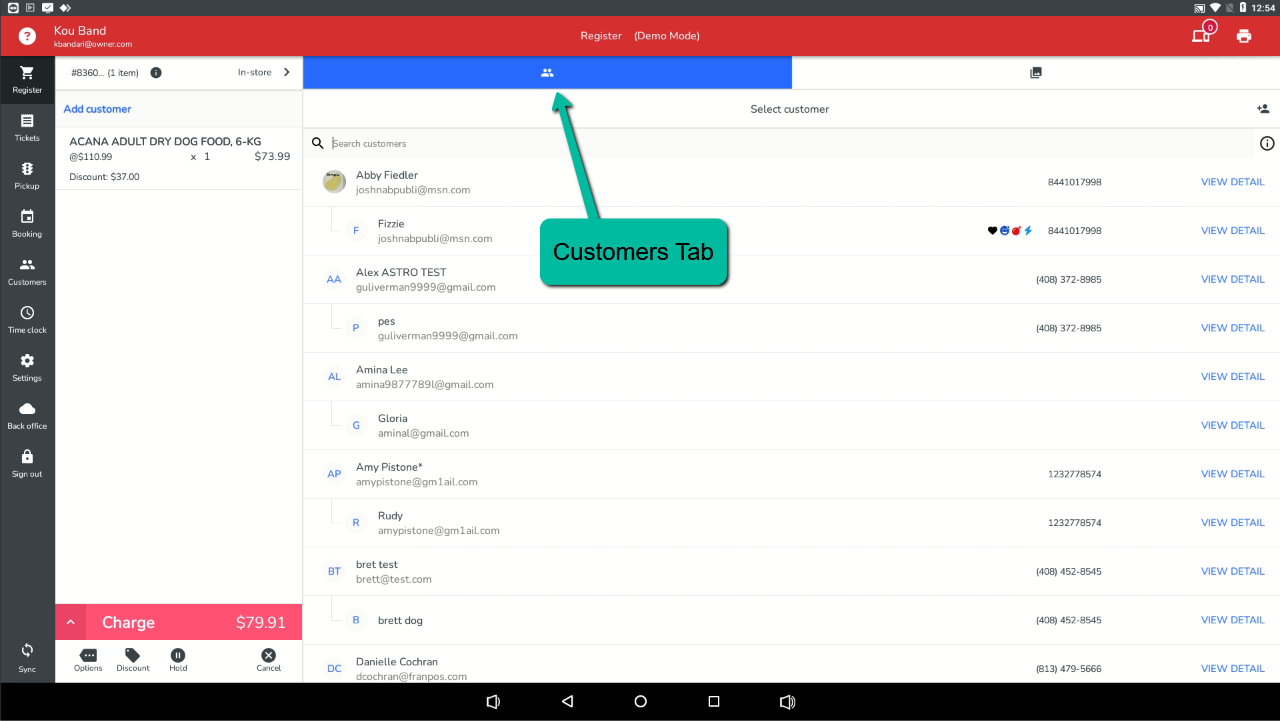The image size is (1280, 721).
Task: Click the help question mark icon
Action: pos(27,36)
